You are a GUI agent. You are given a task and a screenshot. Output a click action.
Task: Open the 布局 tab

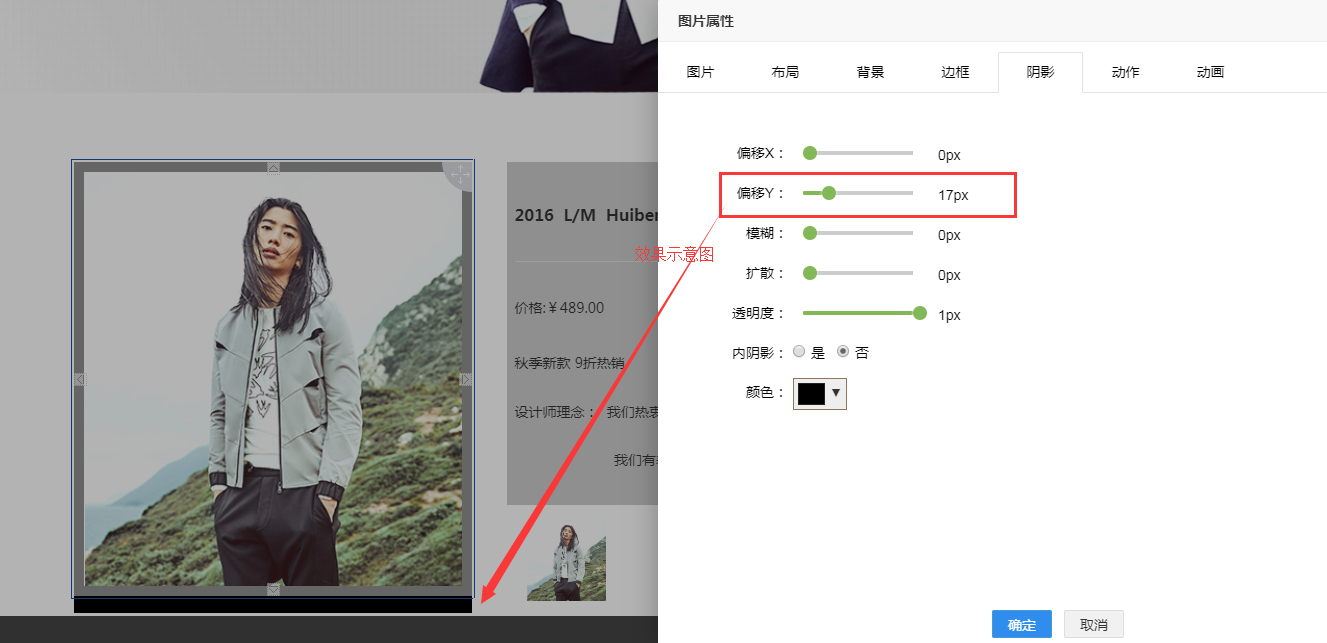click(x=785, y=72)
